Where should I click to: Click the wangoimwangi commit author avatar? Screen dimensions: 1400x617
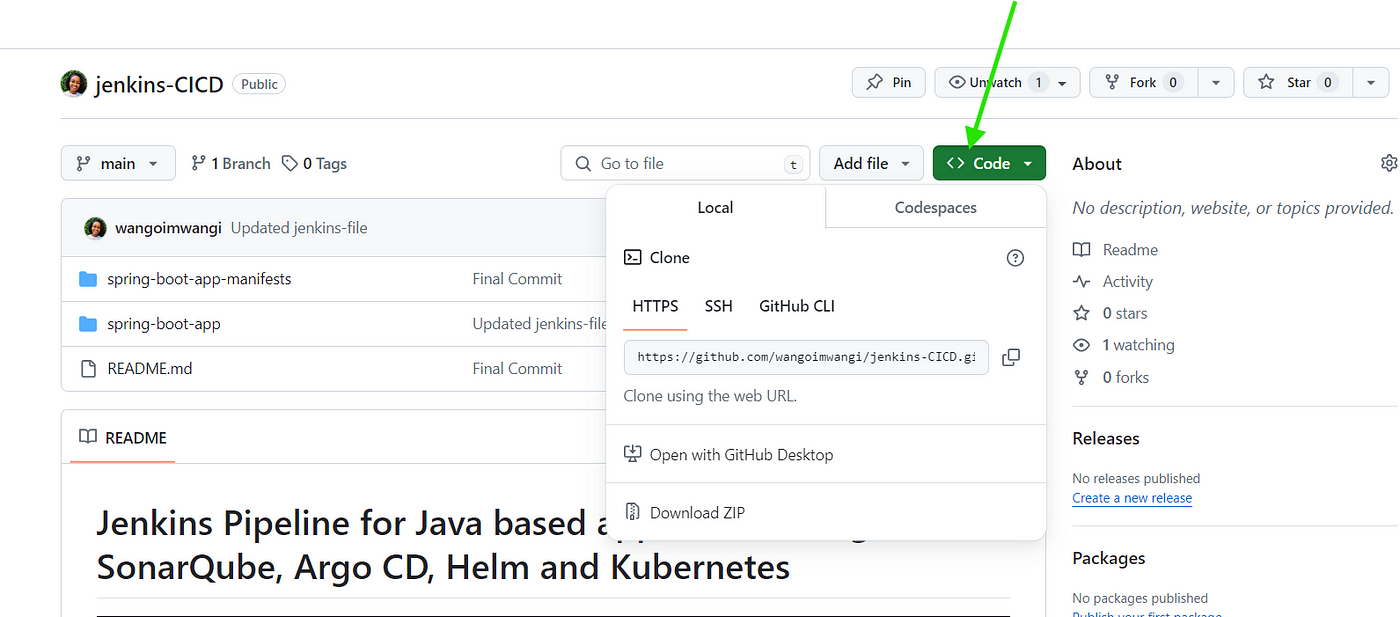95,228
